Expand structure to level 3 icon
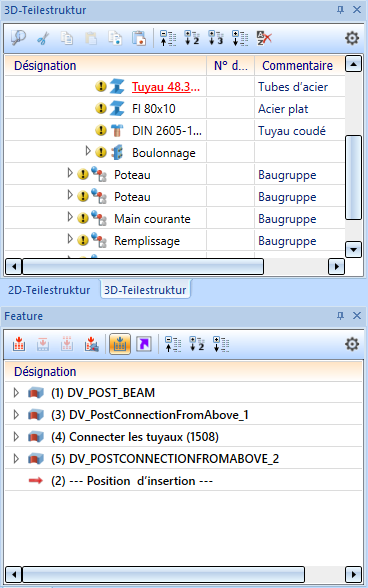The width and height of the screenshot is (368, 588). click(x=216, y=38)
